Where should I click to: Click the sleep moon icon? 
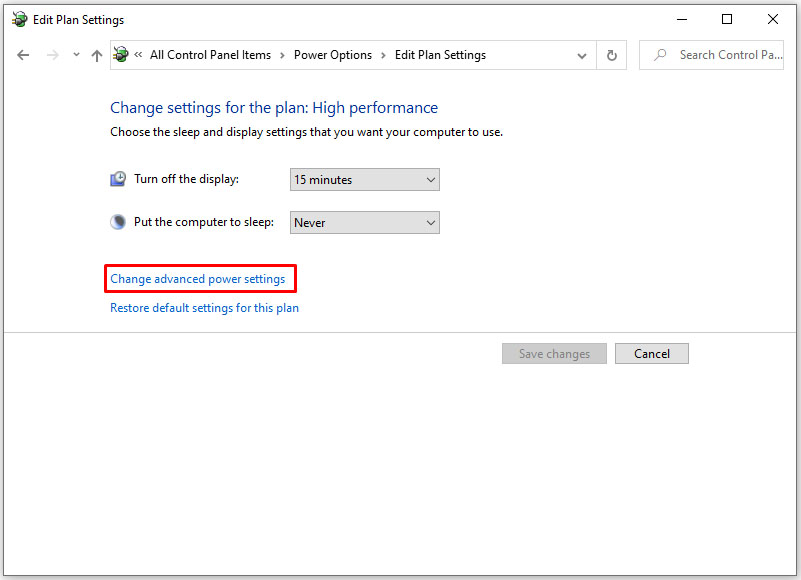[118, 222]
